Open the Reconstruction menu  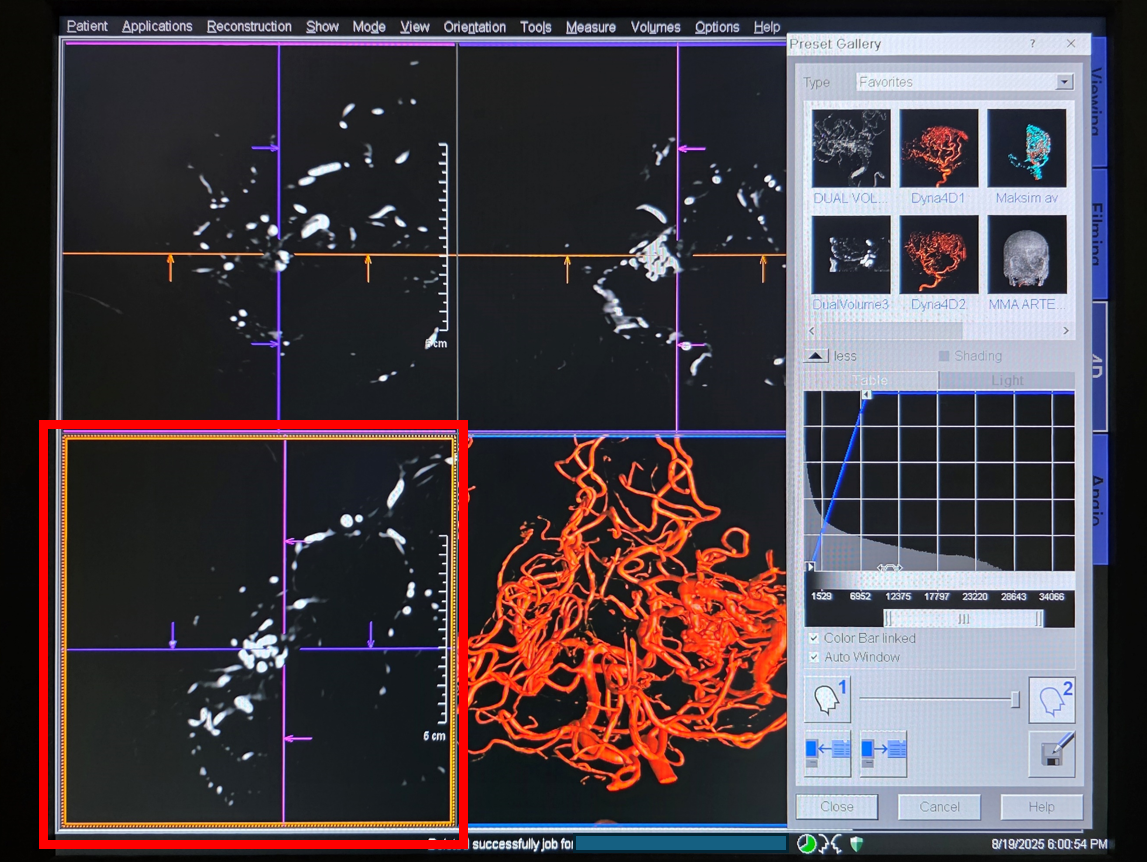point(249,27)
